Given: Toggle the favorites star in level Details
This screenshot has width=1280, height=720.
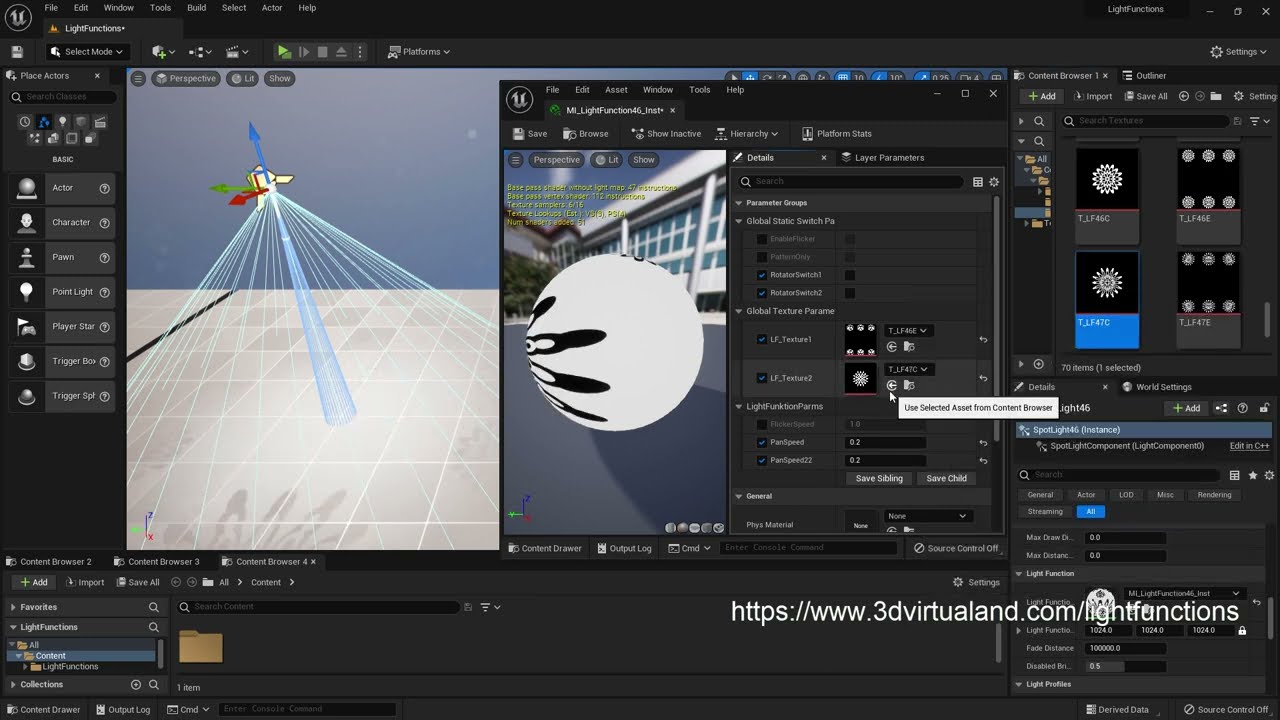Looking at the screenshot, I should [1253, 475].
